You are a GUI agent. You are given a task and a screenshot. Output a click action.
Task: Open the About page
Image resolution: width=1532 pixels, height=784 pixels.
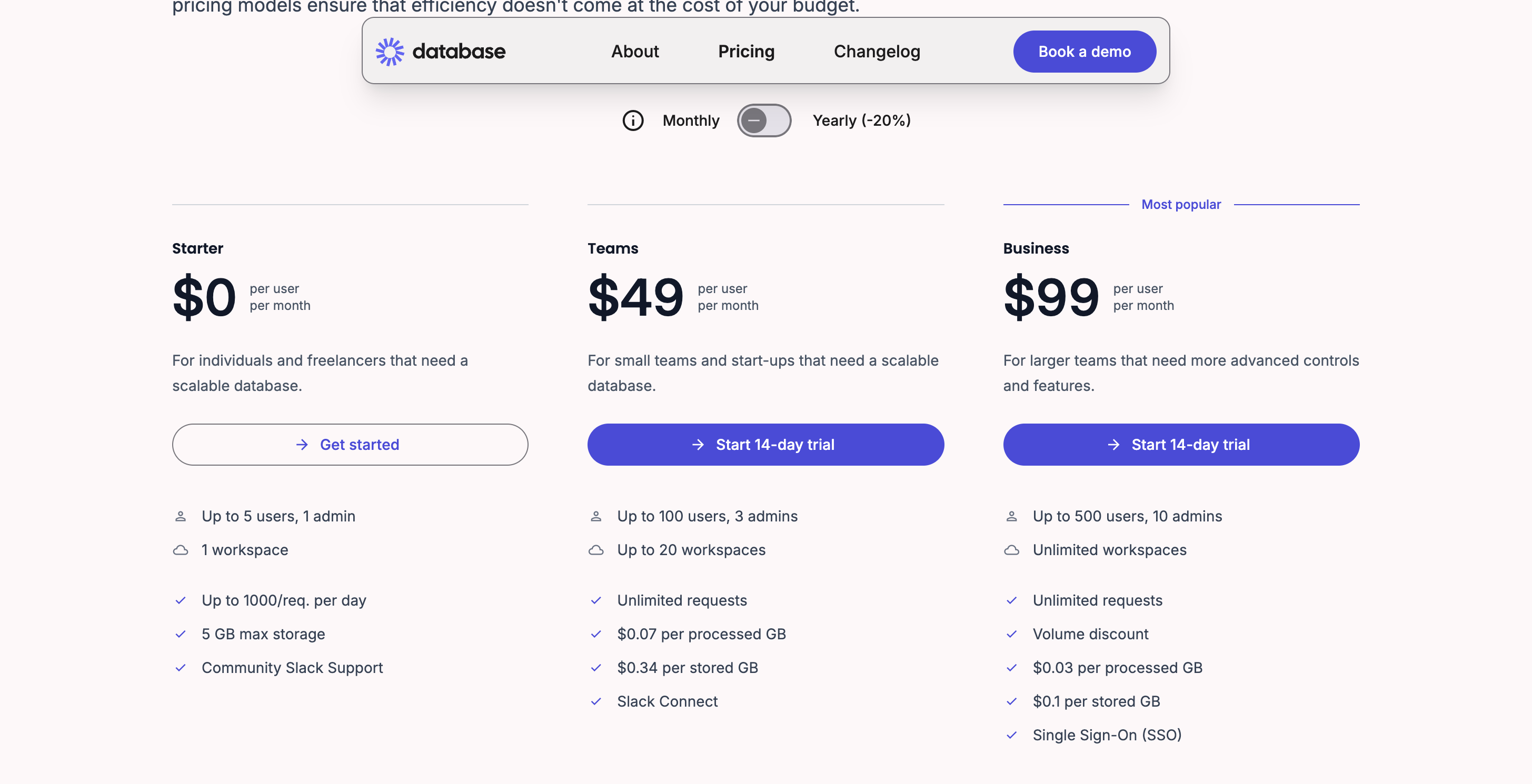click(634, 51)
